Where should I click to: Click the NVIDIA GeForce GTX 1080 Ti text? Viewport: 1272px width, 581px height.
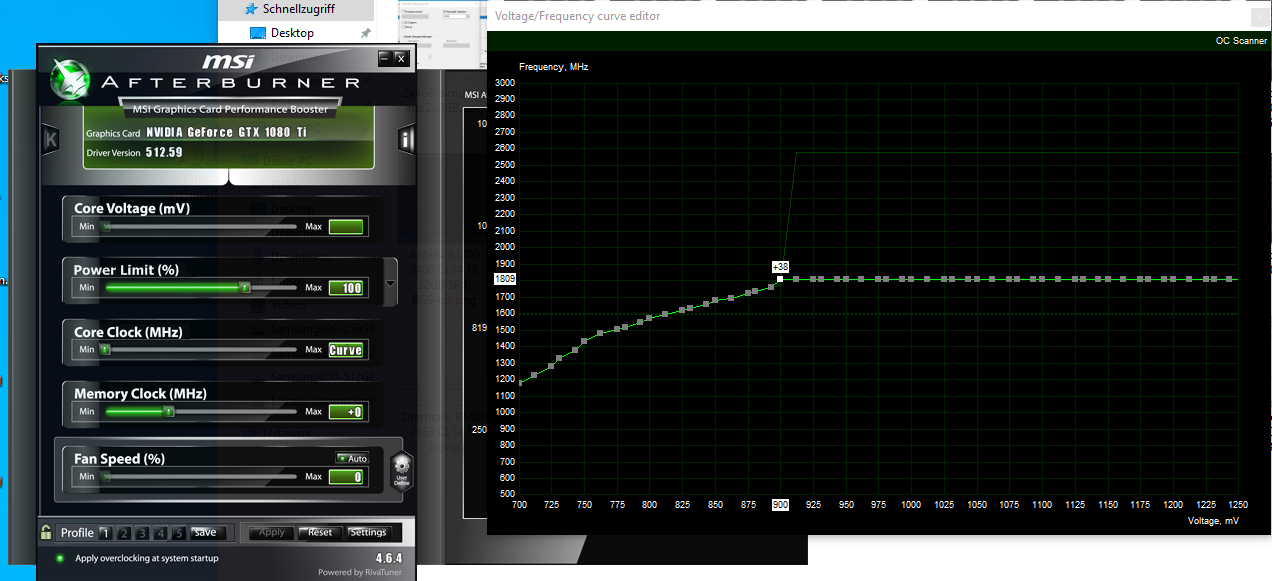226,132
